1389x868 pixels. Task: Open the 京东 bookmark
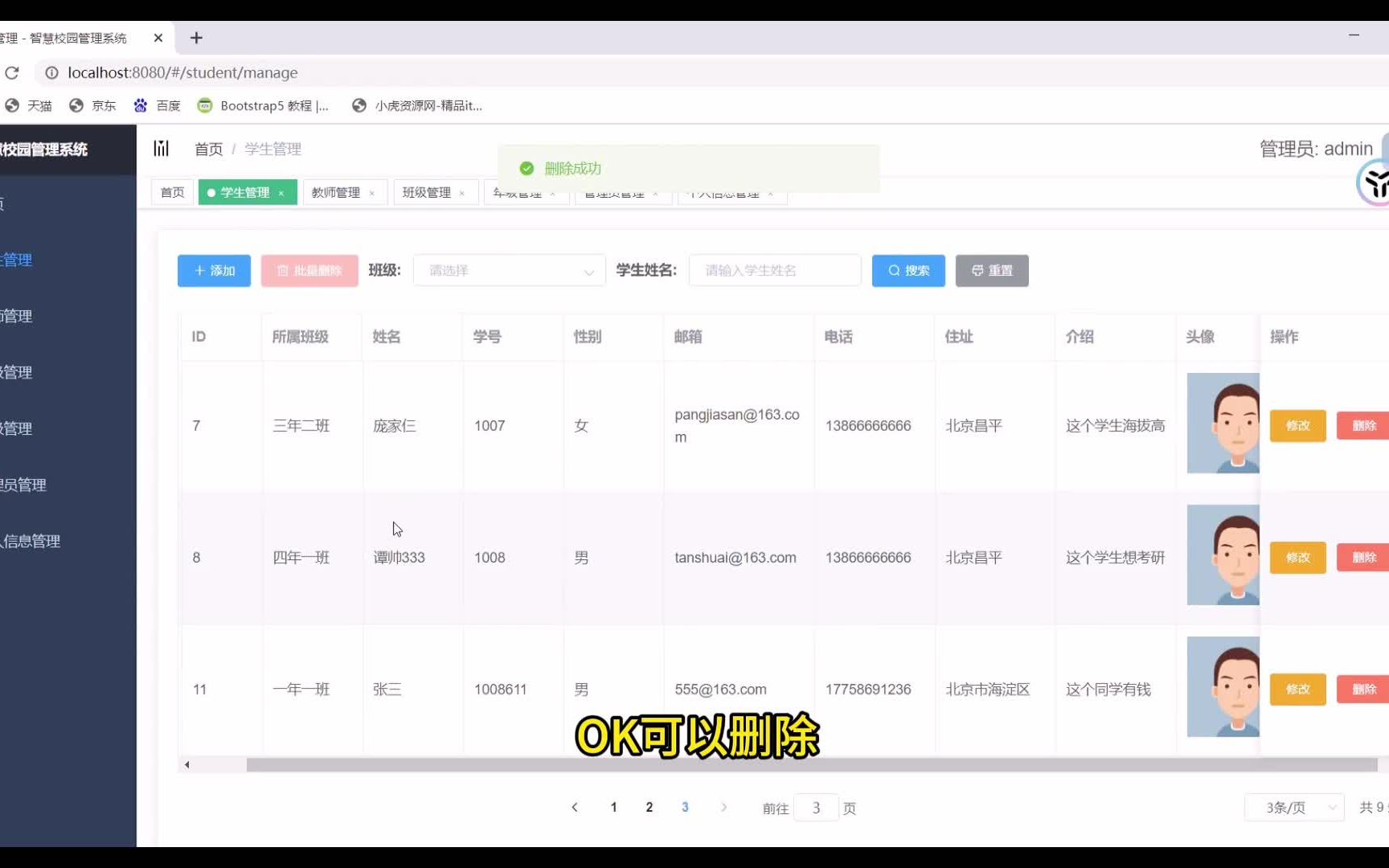click(92, 105)
